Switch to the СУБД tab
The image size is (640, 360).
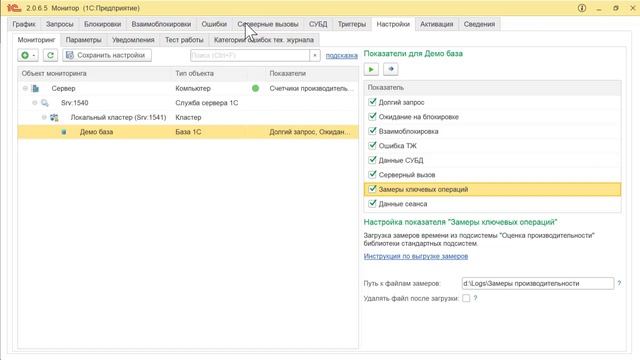pos(318,24)
